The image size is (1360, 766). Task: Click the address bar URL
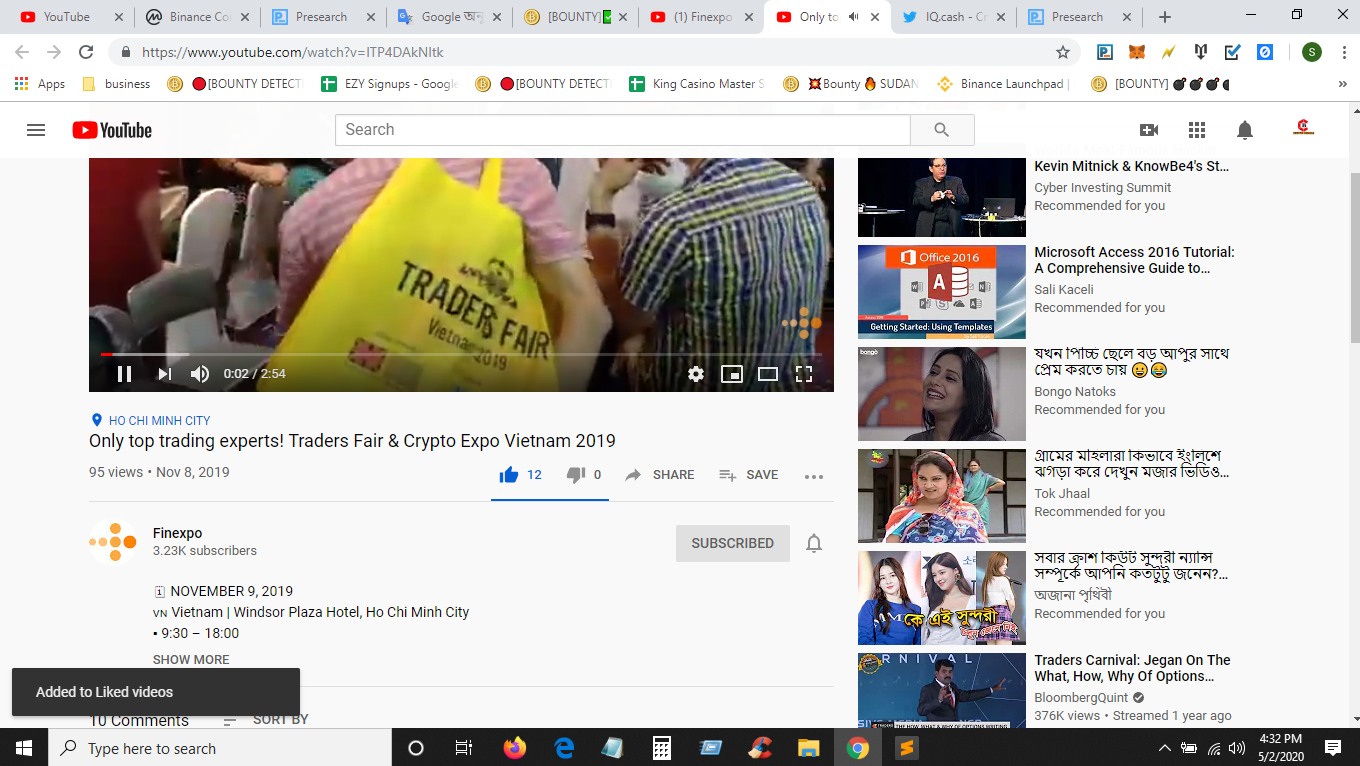293,52
